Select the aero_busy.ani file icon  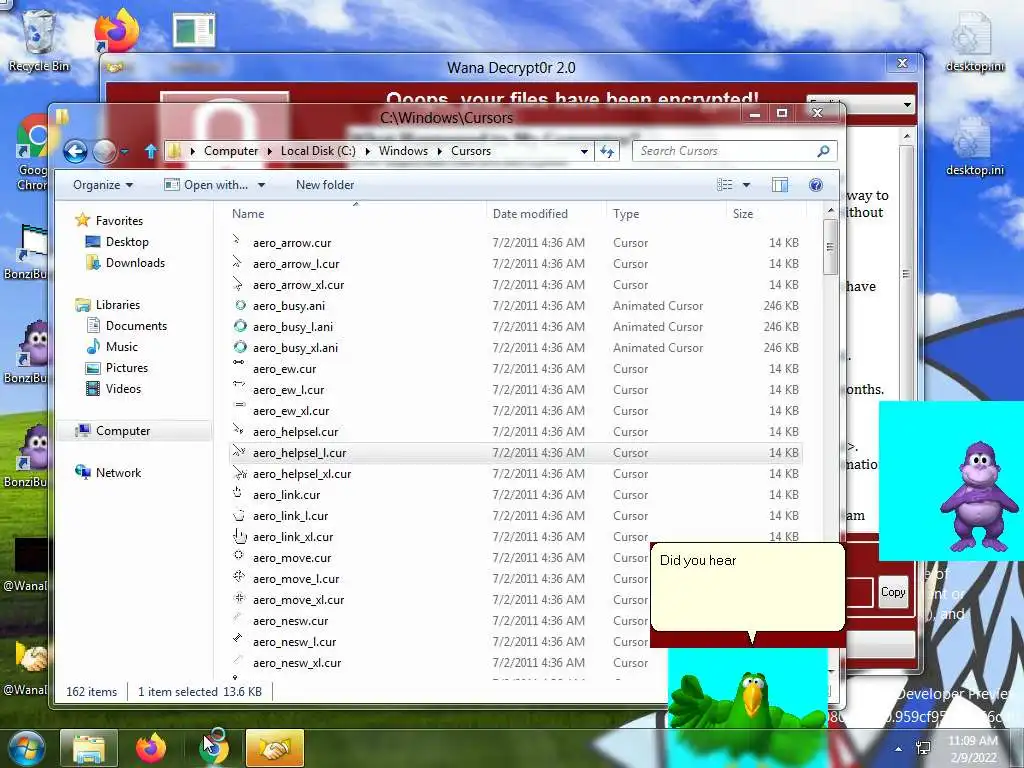pos(240,305)
